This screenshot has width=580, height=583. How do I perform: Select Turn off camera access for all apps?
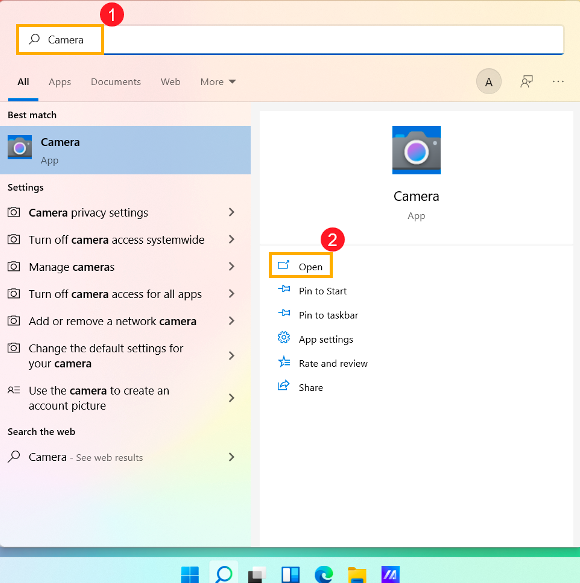point(115,294)
